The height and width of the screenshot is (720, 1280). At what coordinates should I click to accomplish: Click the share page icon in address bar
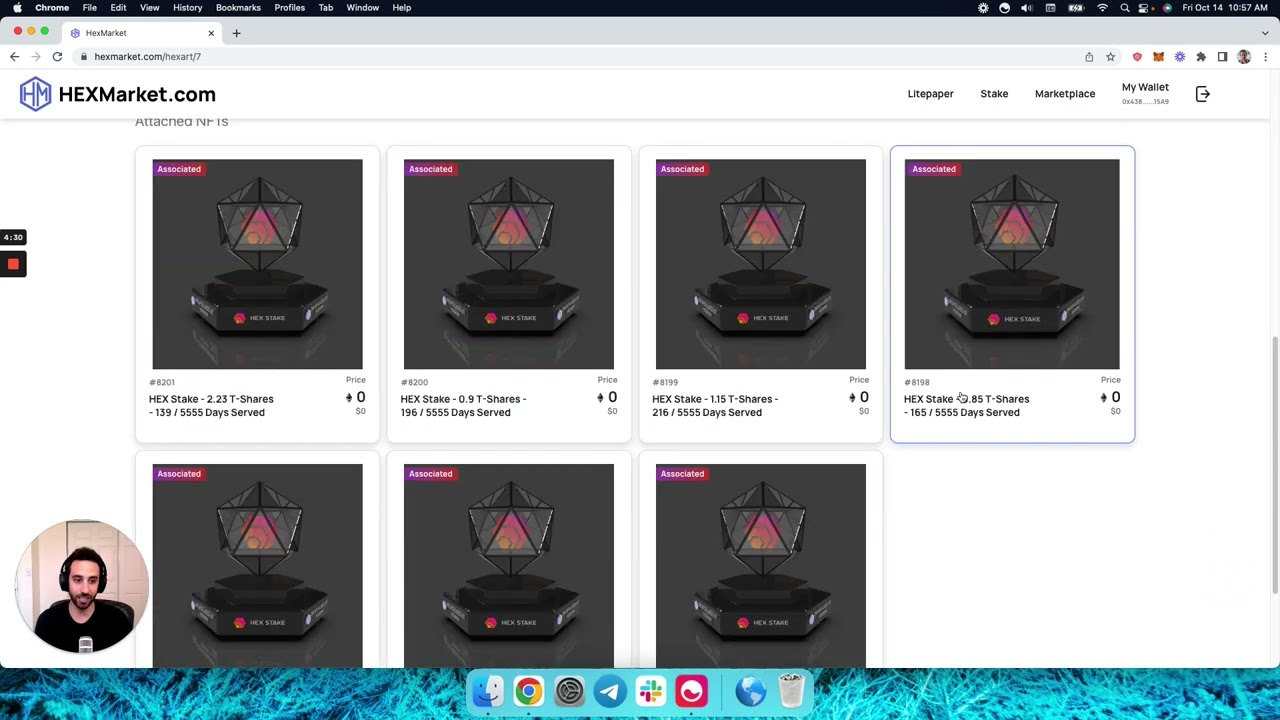[1089, 57]
